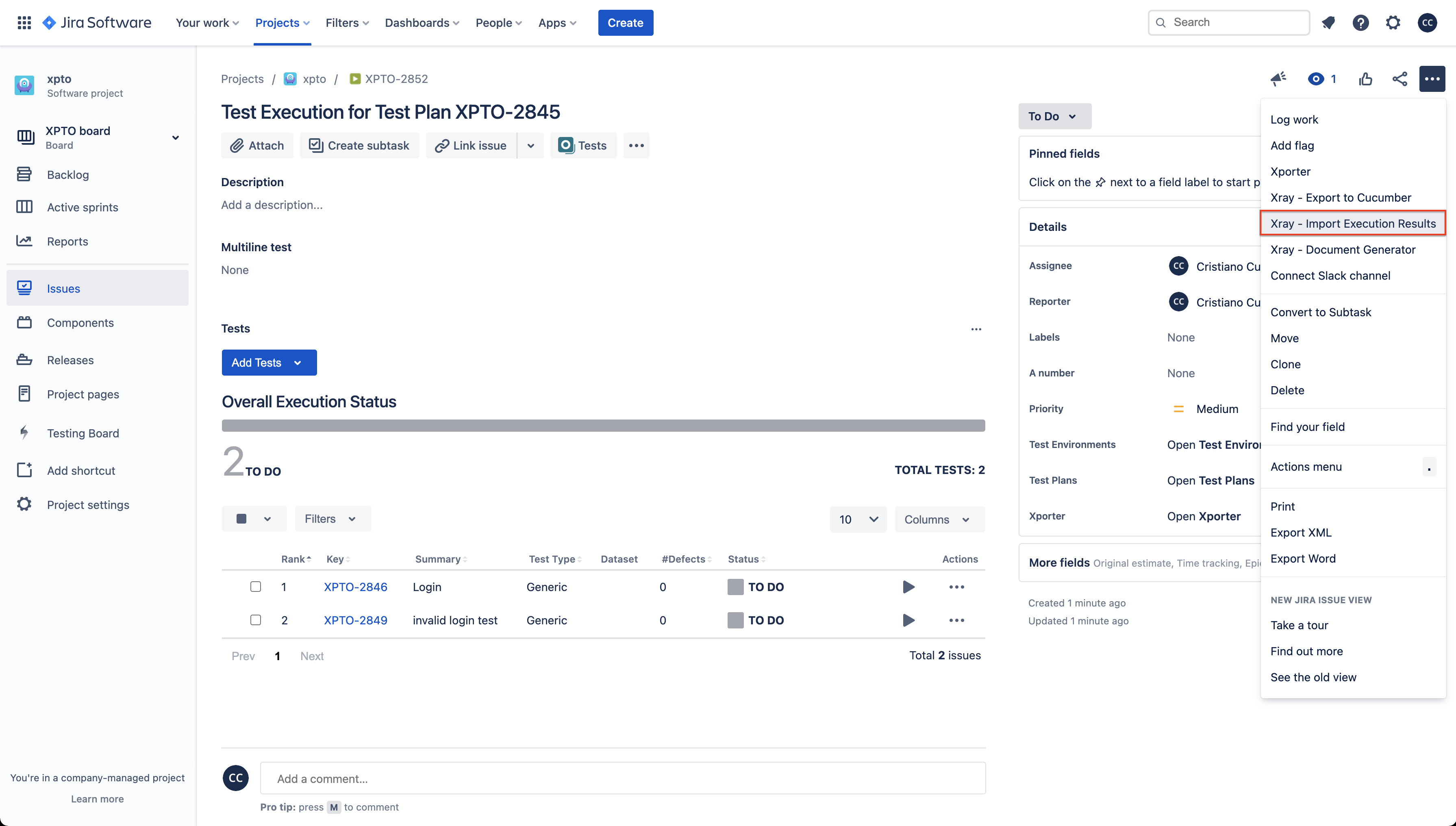Open the Tests section ellipsis menu
Viewport: 1456px width, 826px height.
[976, 329]
